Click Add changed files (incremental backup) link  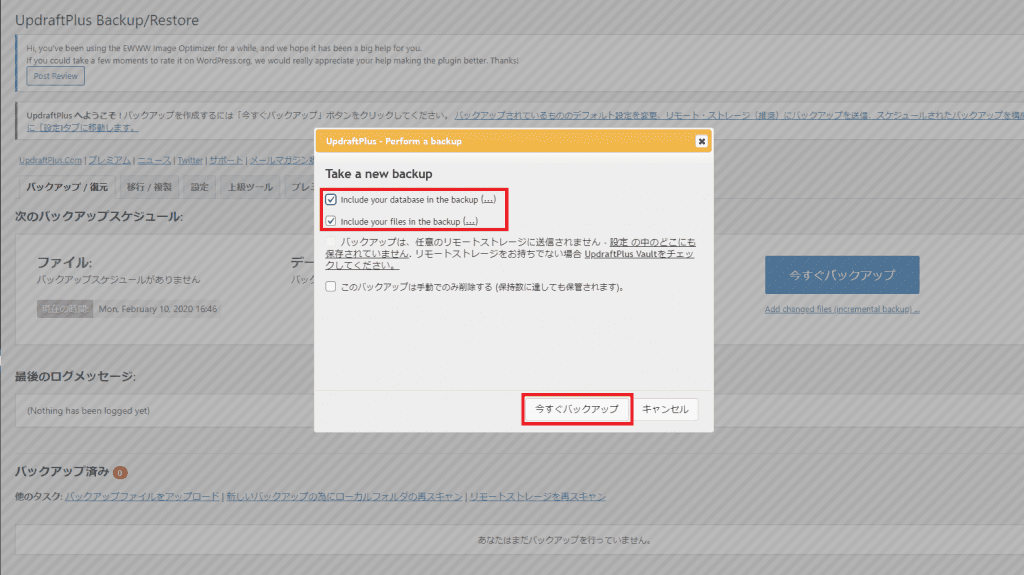tap(841, 309)
